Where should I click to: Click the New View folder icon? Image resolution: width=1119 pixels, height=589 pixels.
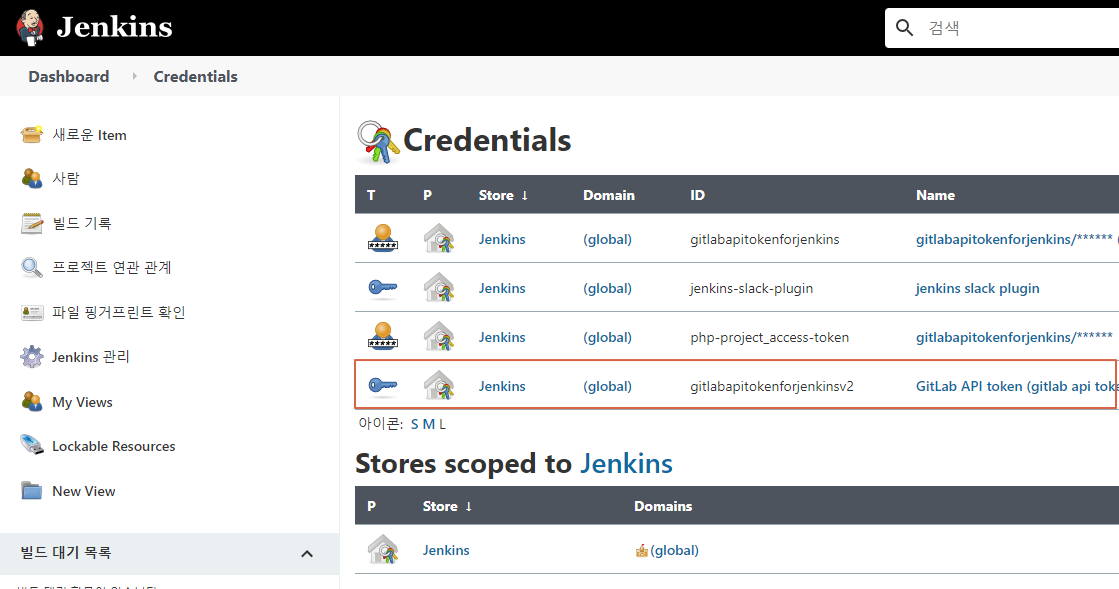(x=31, y=490)
